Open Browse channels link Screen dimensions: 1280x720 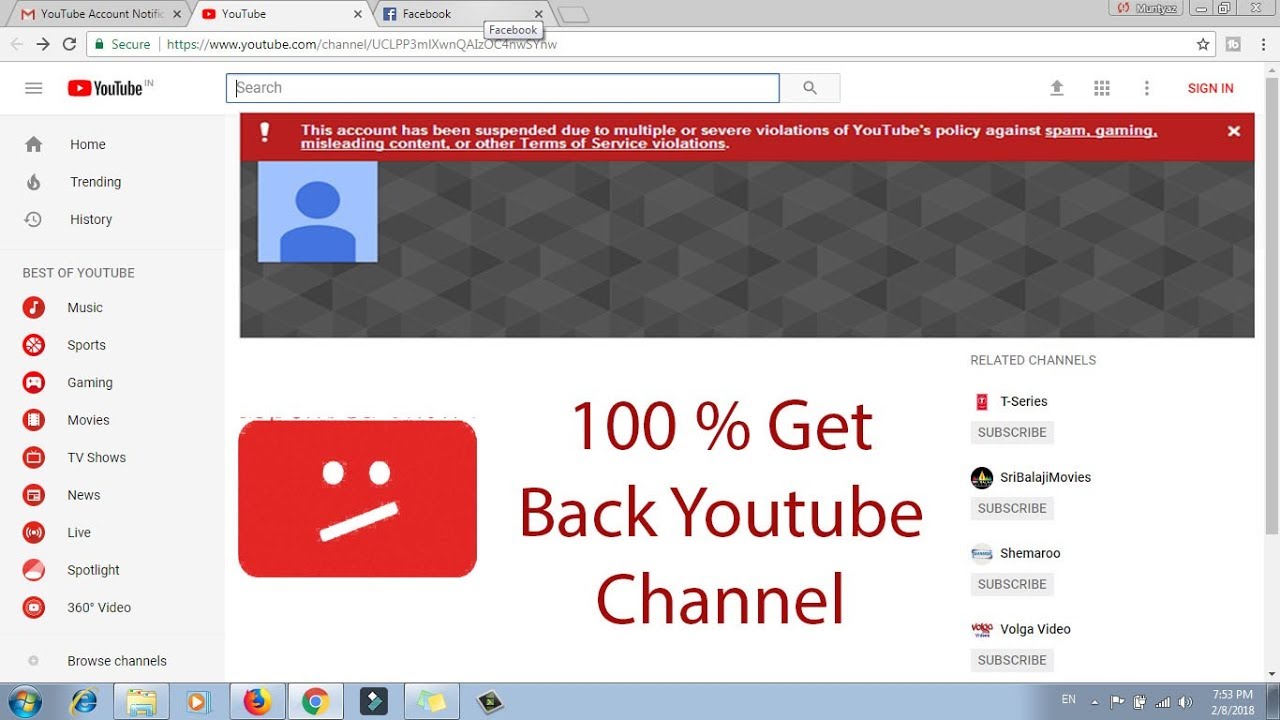[117, 661]
